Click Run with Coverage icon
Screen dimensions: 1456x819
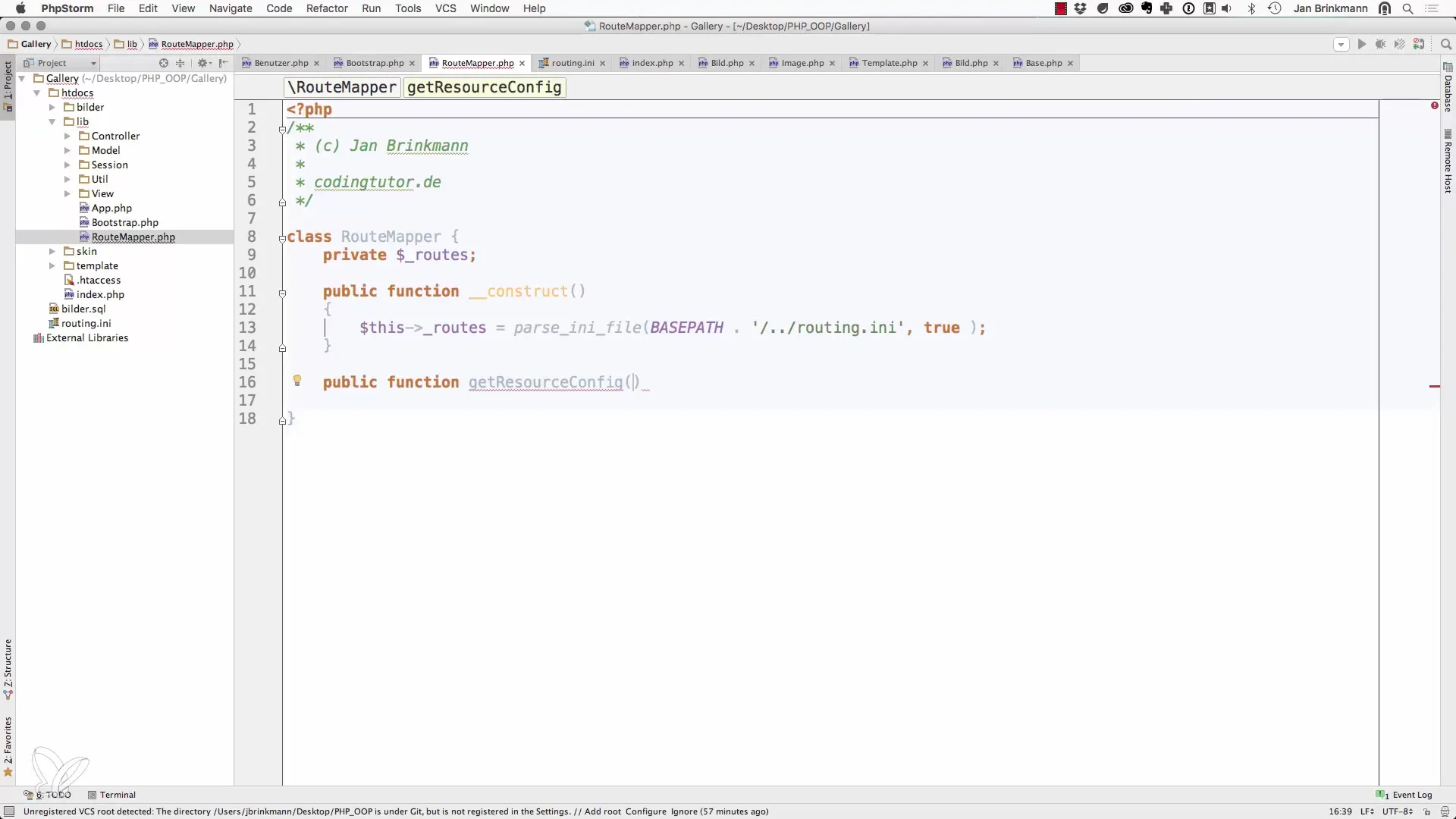click(x=1400, y=45)
